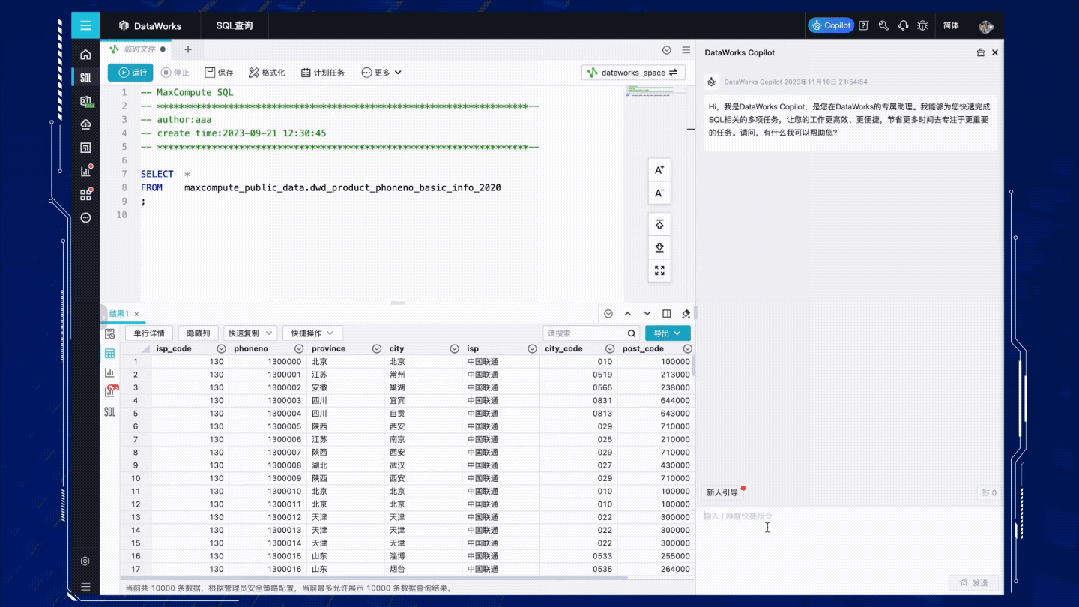
Task: Collapse results panel with up chevron
Action: click(x=628, y=314)
